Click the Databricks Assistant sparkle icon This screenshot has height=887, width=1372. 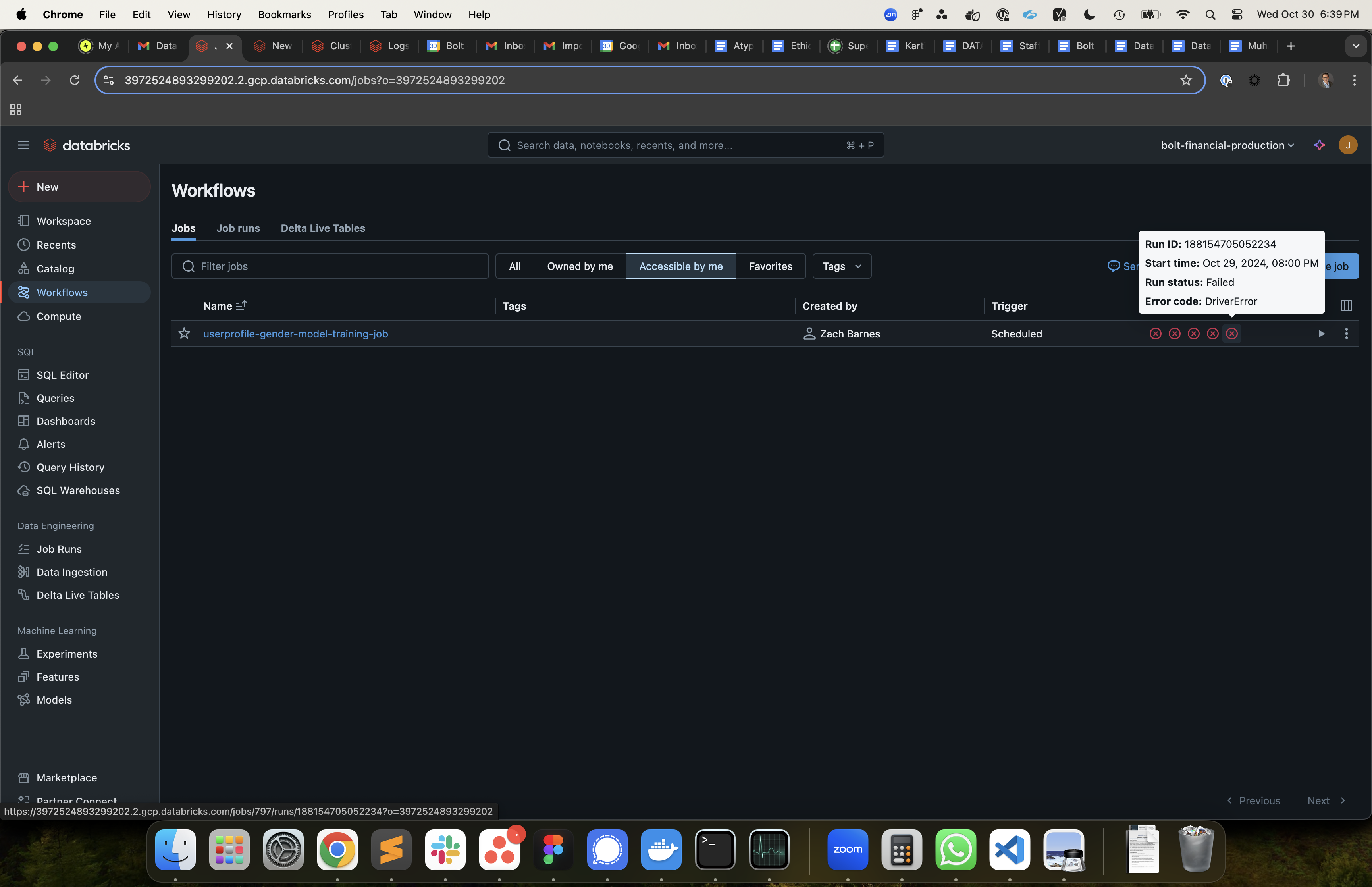[x=1319, y=145]
